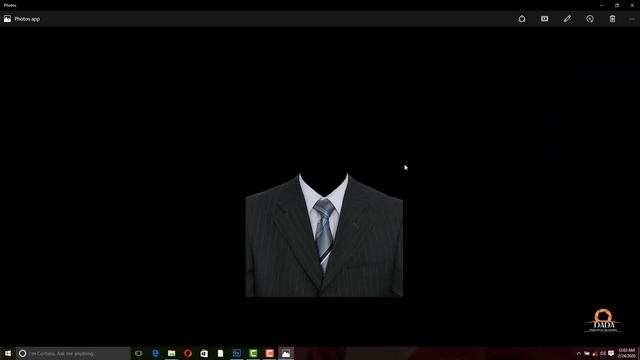Open Edit with the pencil icon
This screenshot has width=640, height=360.
[x=567, y=19]
